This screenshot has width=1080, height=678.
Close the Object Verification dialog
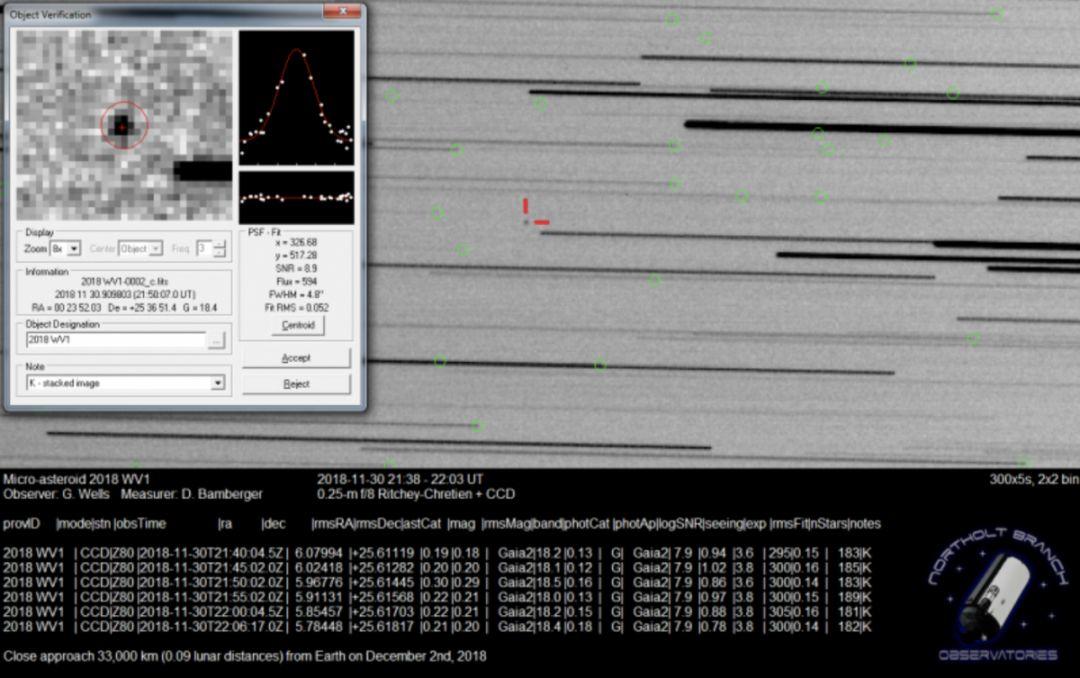(343, 13)
